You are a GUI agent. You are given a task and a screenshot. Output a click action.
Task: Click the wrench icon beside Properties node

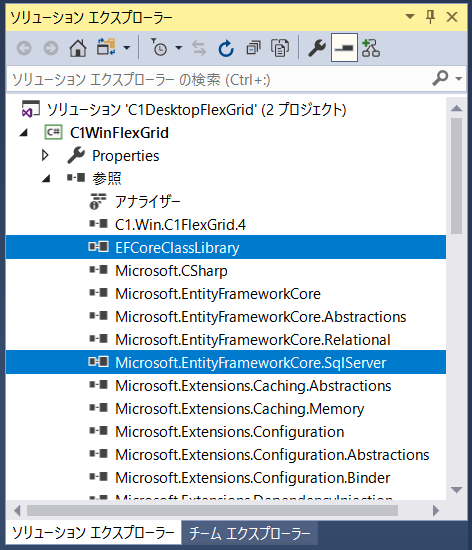click(76, 155)
